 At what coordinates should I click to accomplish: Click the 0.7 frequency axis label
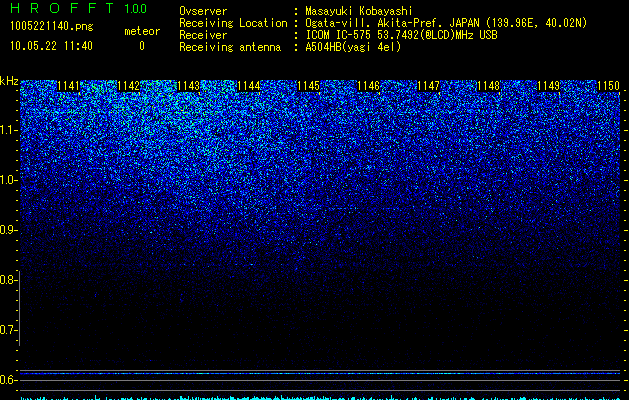coord(8,330)
